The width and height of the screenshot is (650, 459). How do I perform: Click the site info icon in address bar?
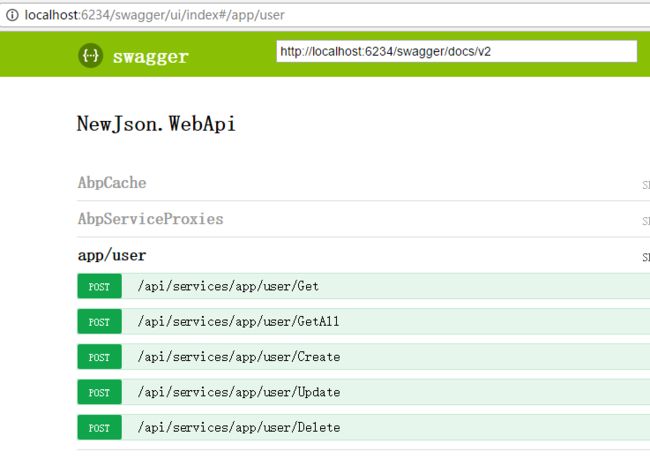click(x=12, y=15)
